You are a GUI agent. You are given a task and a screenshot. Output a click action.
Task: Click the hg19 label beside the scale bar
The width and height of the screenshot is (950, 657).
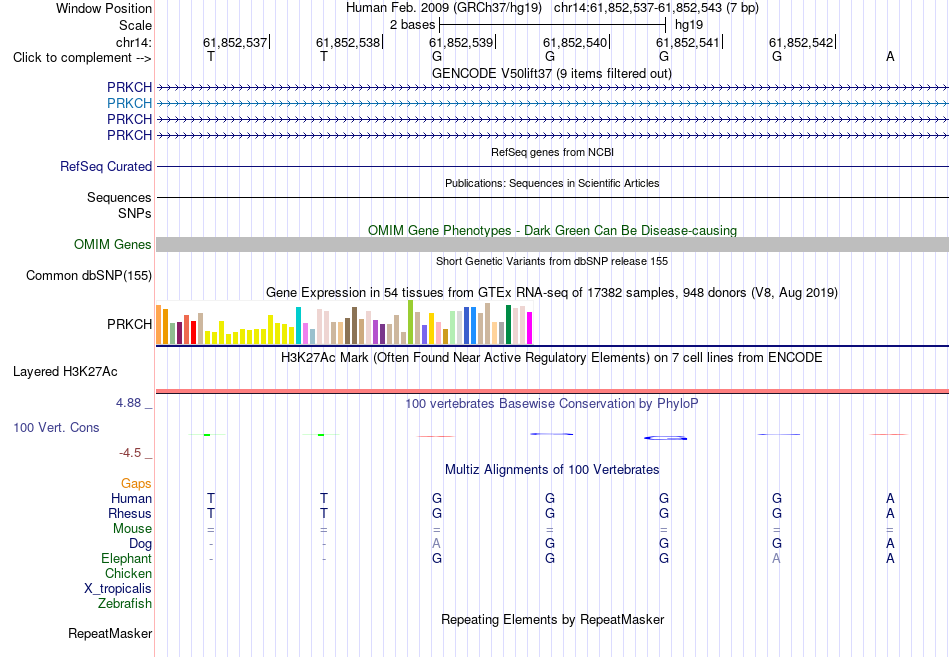click(x=689, y=25)
